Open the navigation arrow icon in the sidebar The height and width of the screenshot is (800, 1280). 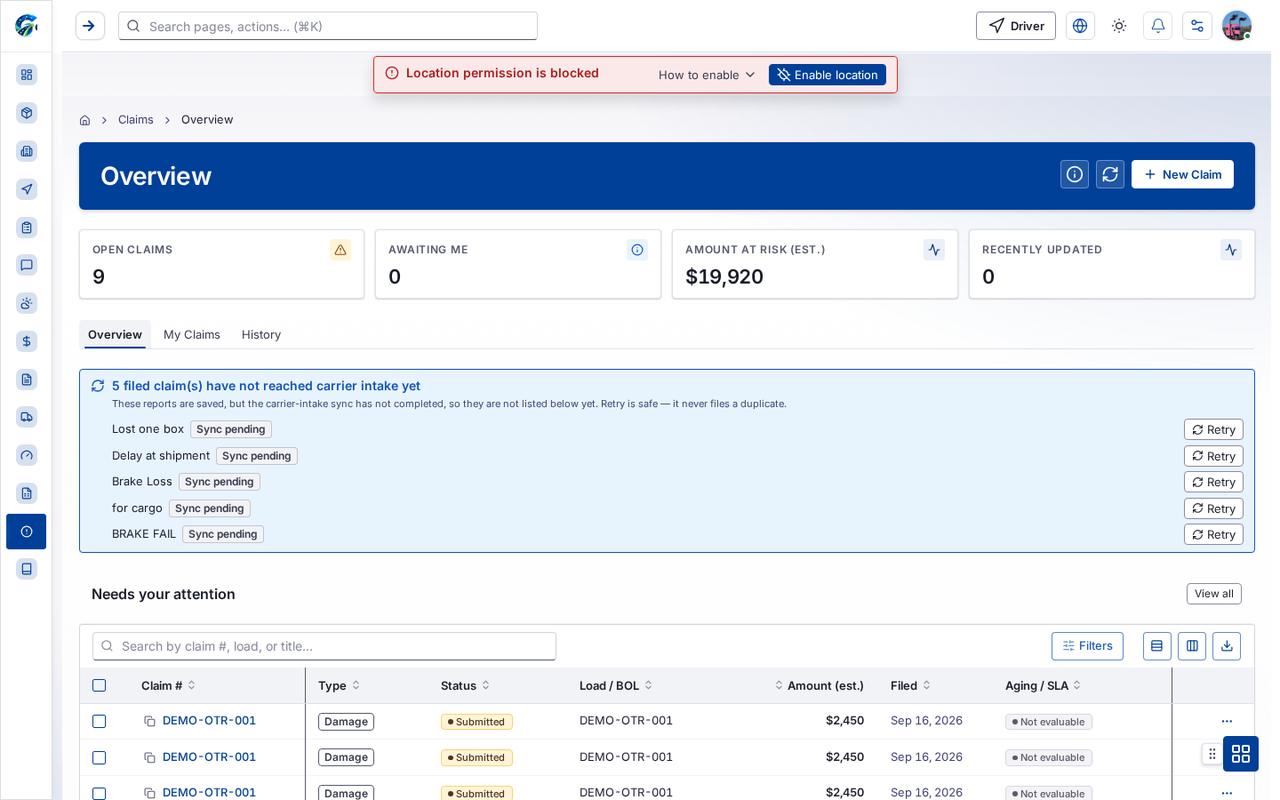pyautogui.click(x=27, y=189)
